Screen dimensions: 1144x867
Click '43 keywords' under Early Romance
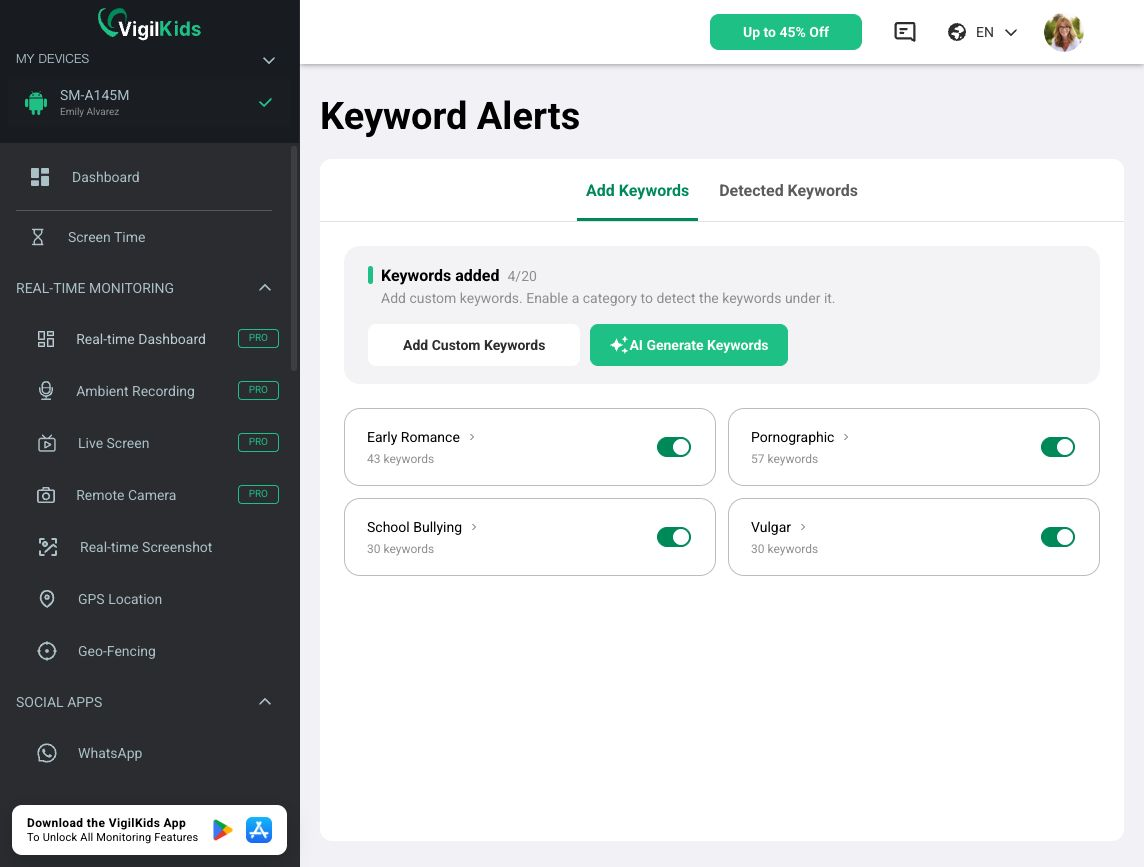[400, 459]
